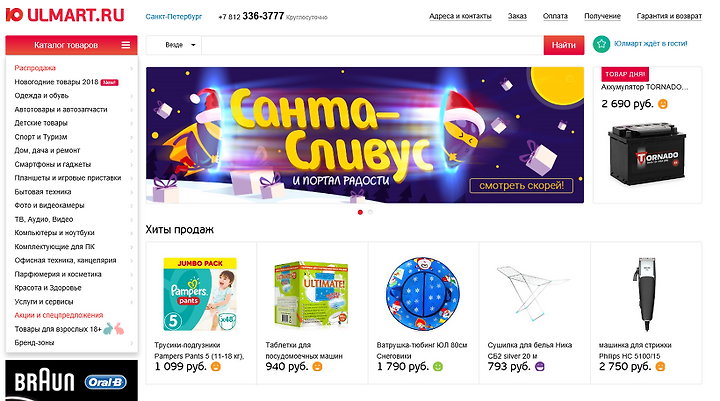The width and height of the screenshot is (720, 401).
Task: Click the rabbits icon beside Товары для взрослых 18+
Action: [x=114, y=328]
